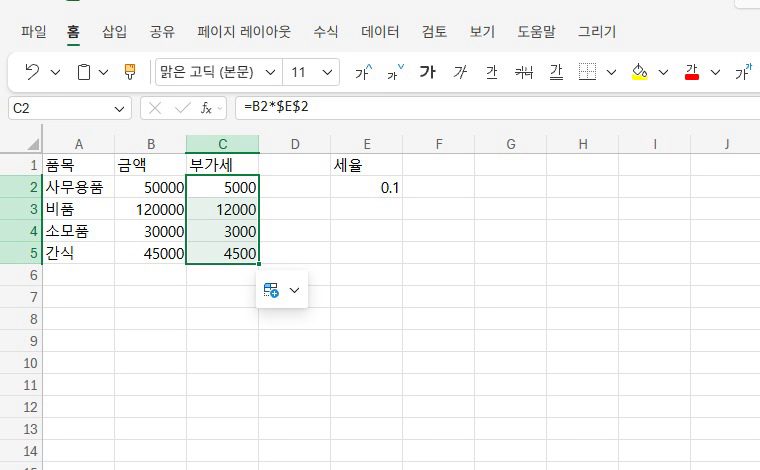Toggle Double underline formatting

tap(556, 72)
